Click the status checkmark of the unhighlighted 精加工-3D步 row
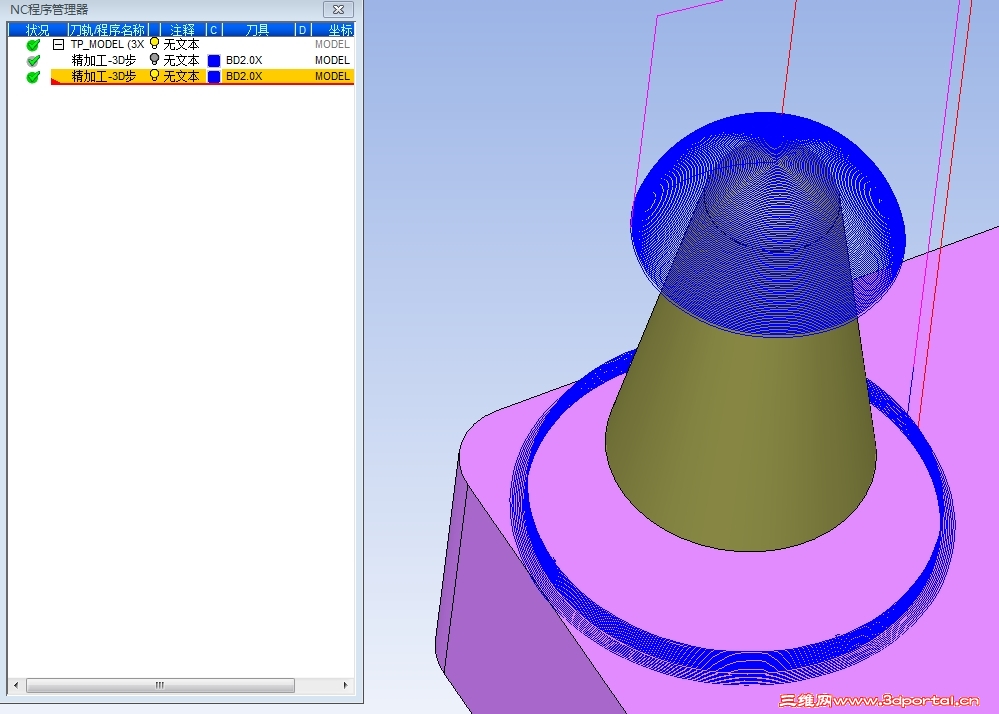This screenshot has height=714, width=999. tap(33, 61)
